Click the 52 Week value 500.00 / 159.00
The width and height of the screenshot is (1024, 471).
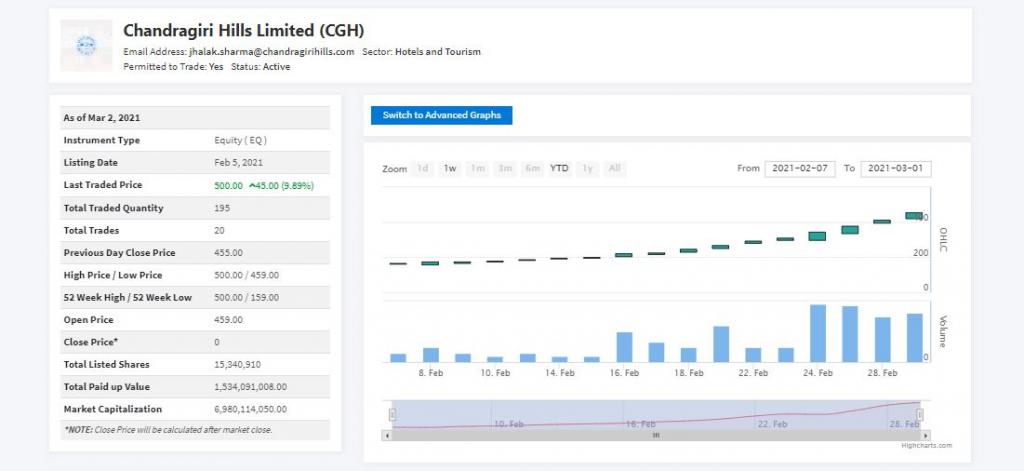[247, 297]
